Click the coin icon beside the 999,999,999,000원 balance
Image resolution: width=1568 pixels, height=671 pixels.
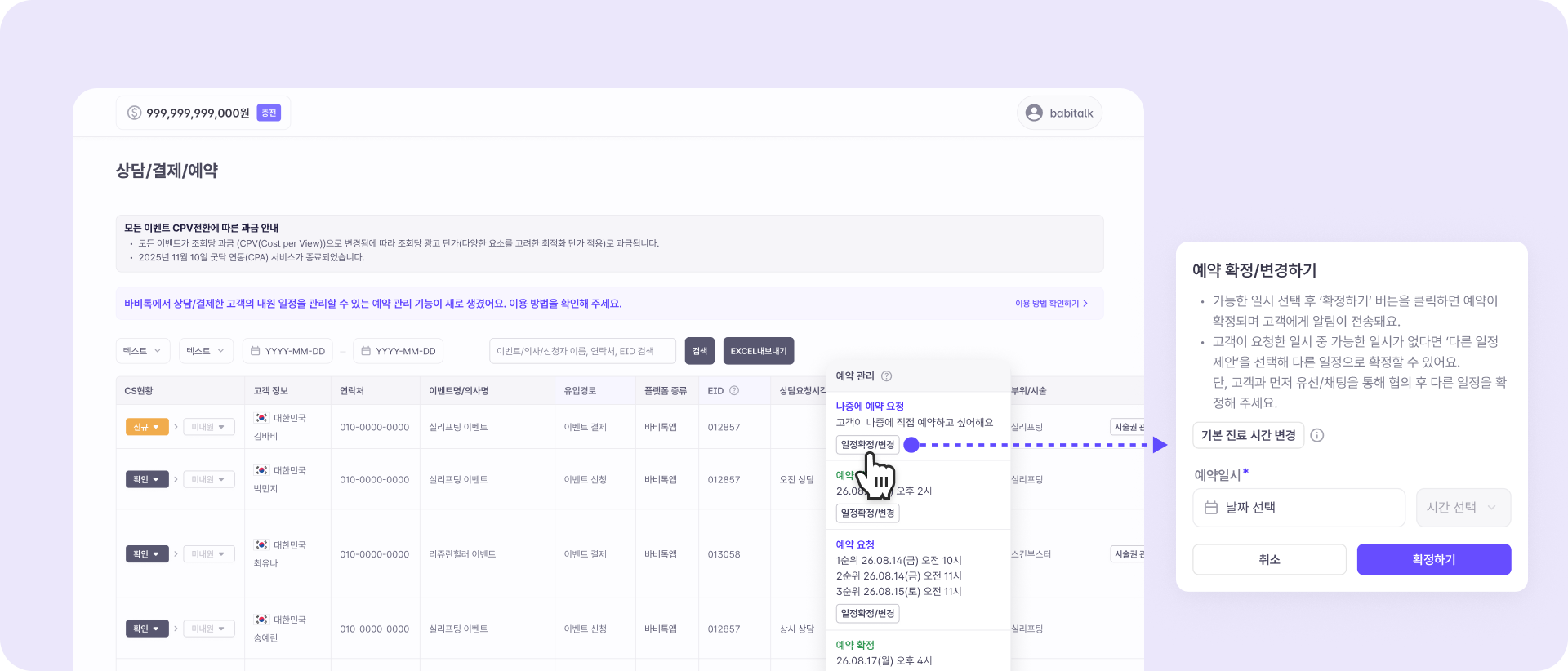(135, 113)
